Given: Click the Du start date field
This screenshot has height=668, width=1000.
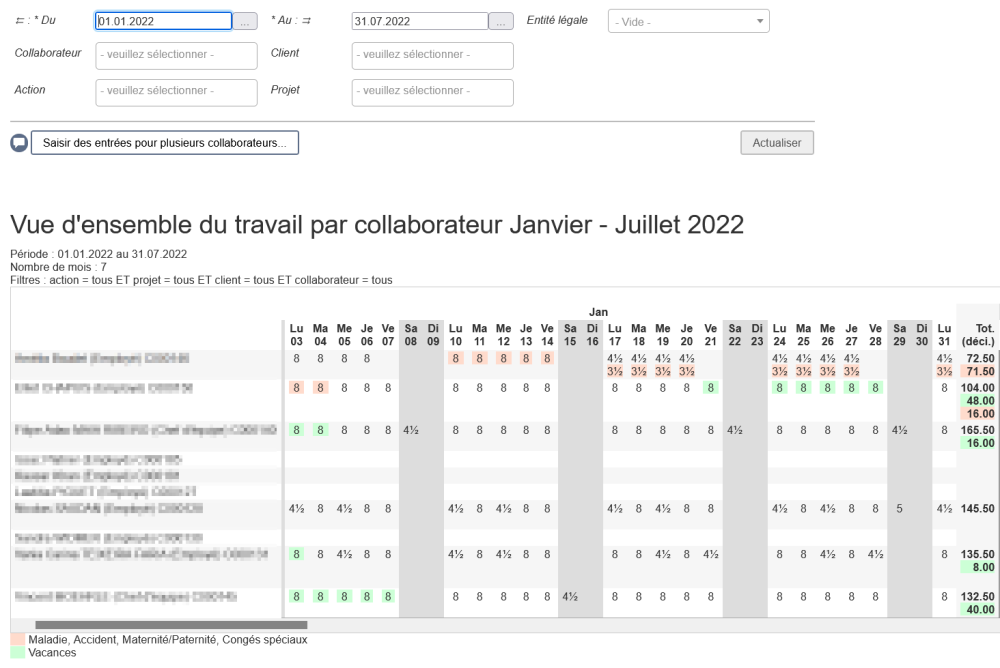Looking at the screenshot, I should (163, 21).
